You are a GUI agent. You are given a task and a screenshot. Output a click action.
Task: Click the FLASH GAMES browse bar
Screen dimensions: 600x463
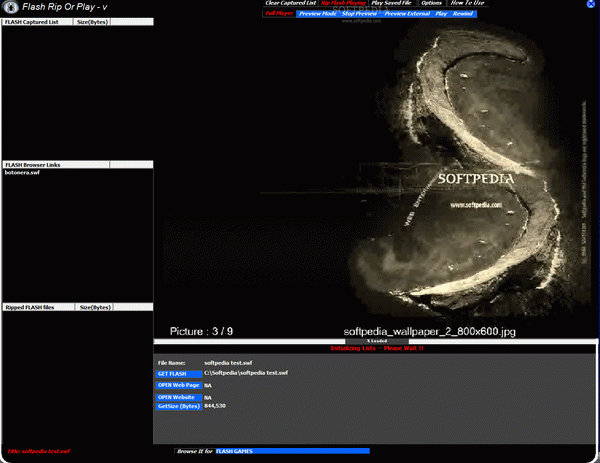tap(292, 451)
